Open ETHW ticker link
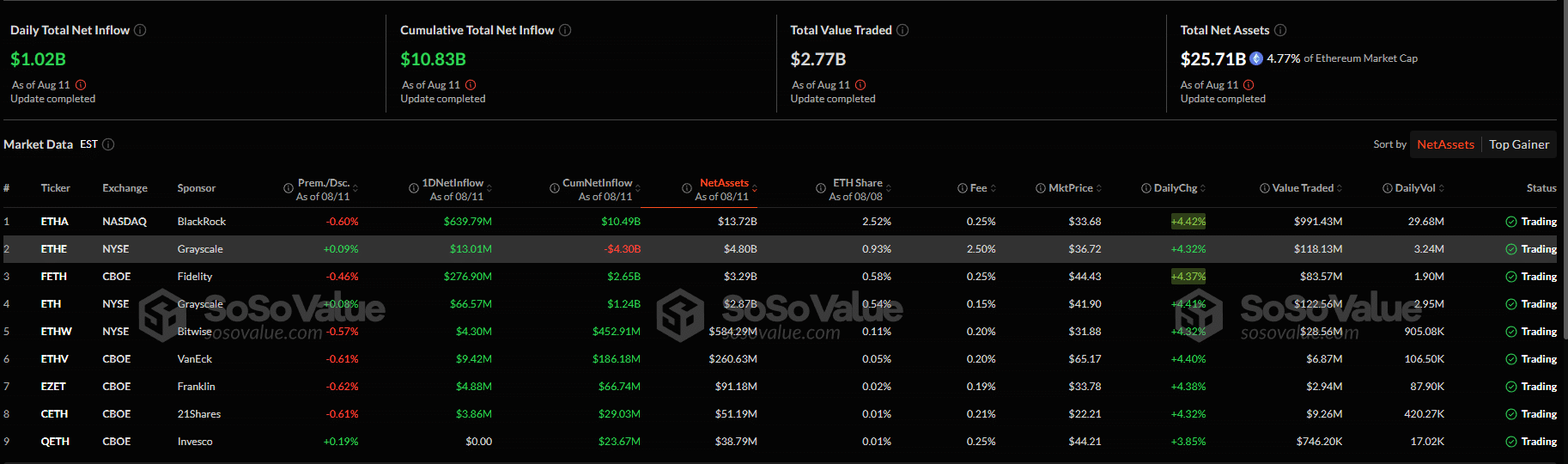This screenshot has height=464, width=1568. coord(57,332)
